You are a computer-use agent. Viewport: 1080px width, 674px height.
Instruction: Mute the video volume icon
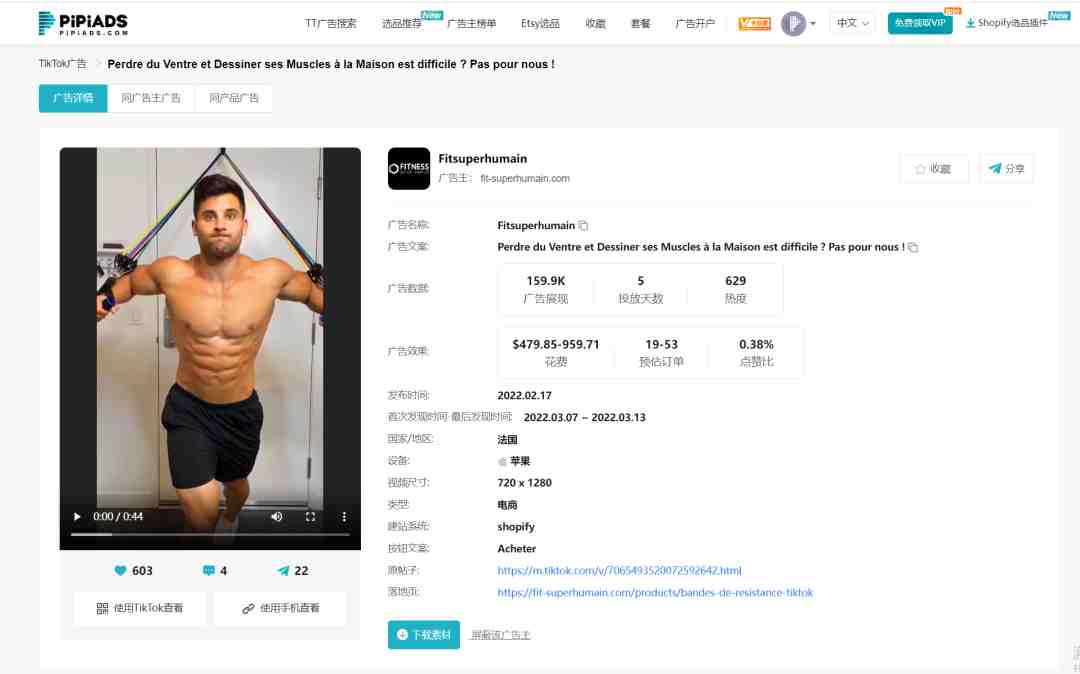click(x=276, y=516)
